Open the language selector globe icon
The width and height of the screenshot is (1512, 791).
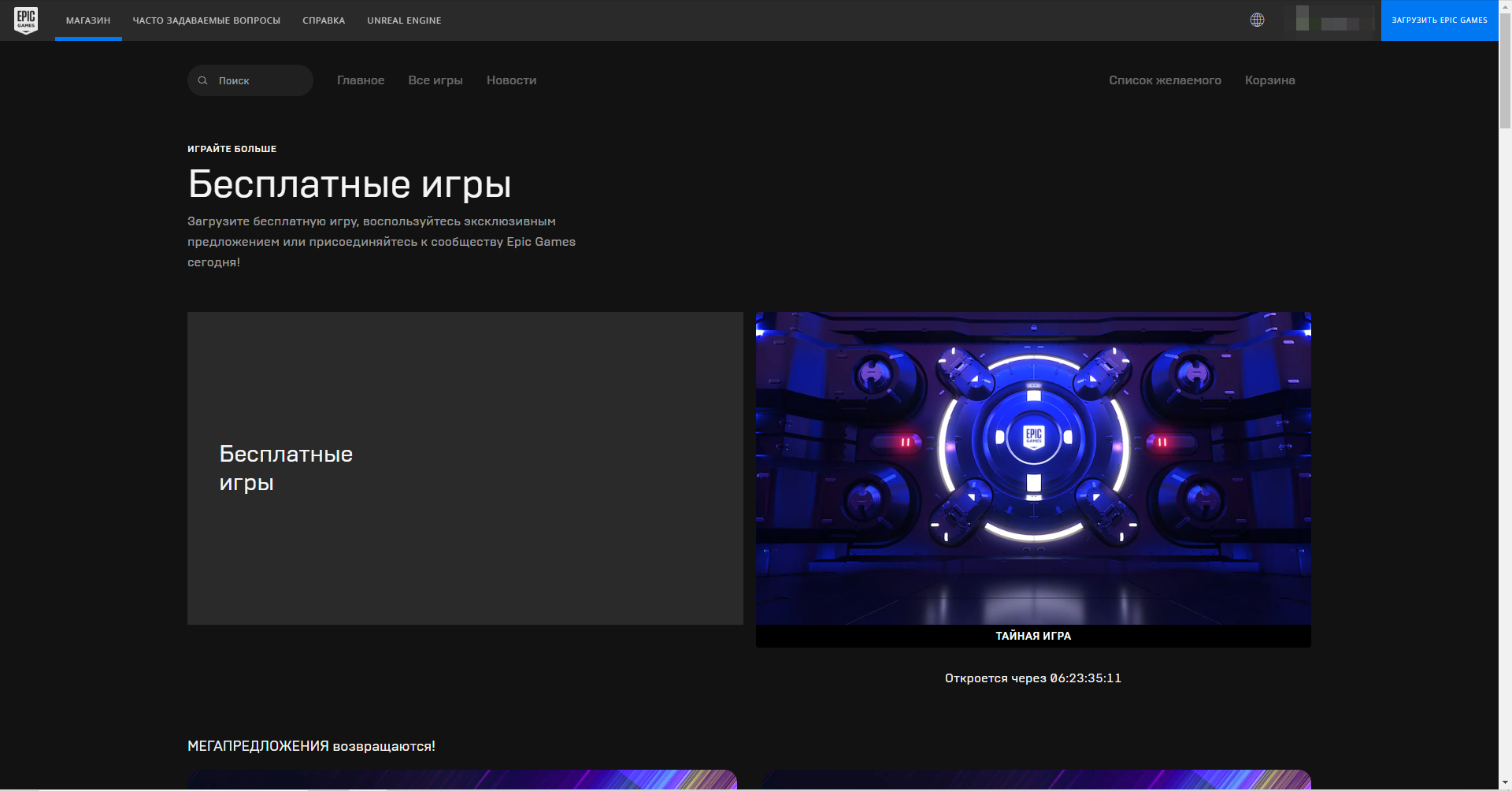(1257, 20)
